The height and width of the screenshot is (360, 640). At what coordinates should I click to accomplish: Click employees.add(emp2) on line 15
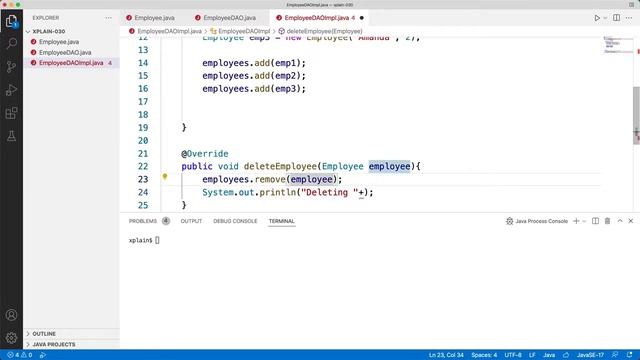point(253,76)
